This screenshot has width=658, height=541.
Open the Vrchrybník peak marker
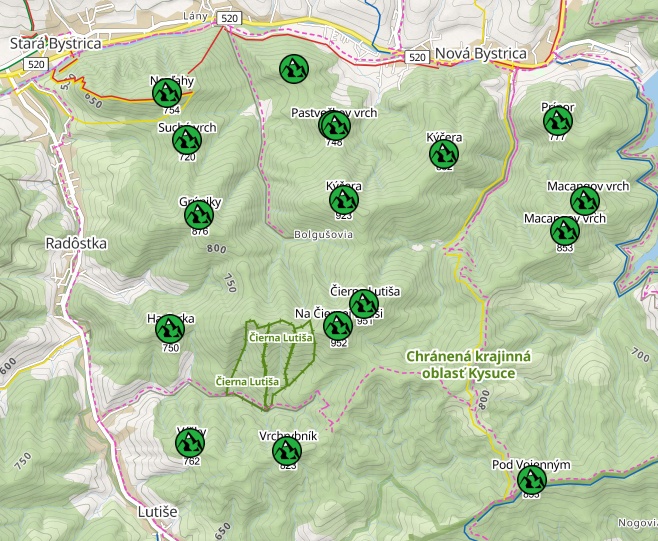point(287,451)
